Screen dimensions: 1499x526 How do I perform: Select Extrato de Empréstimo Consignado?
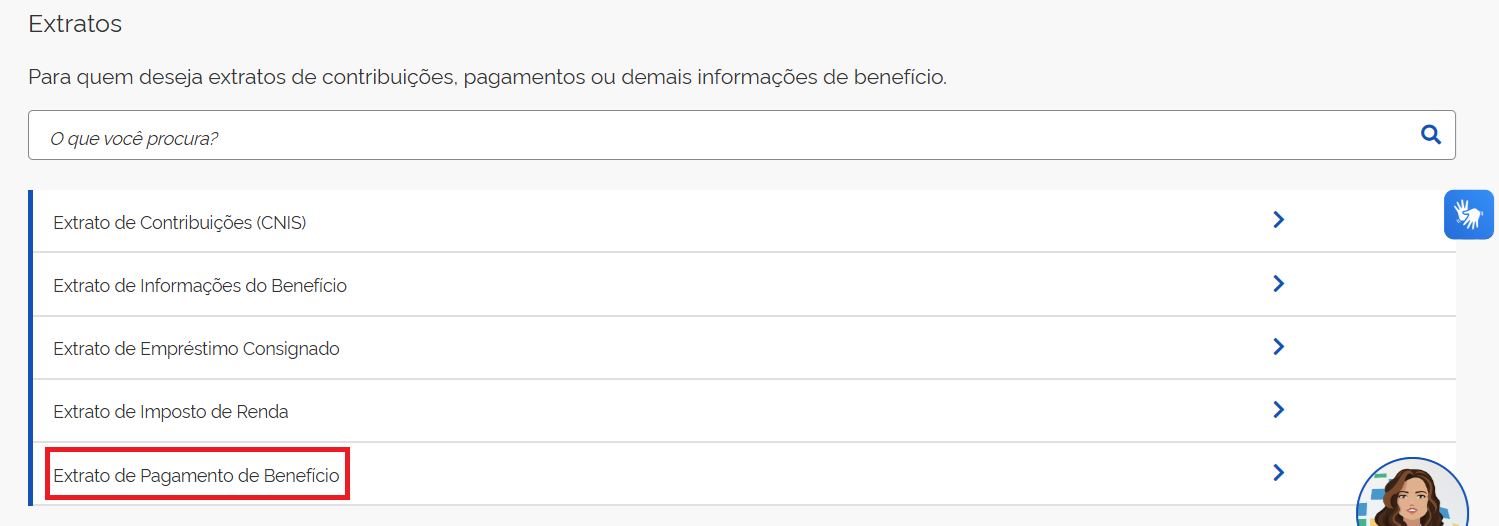tap(196, 349)
